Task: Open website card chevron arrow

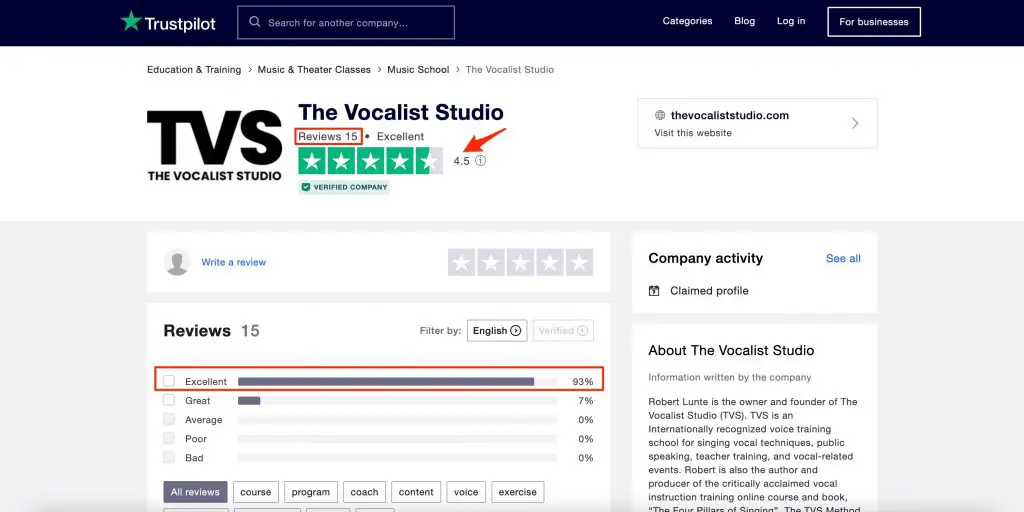Action: [855, 123]
